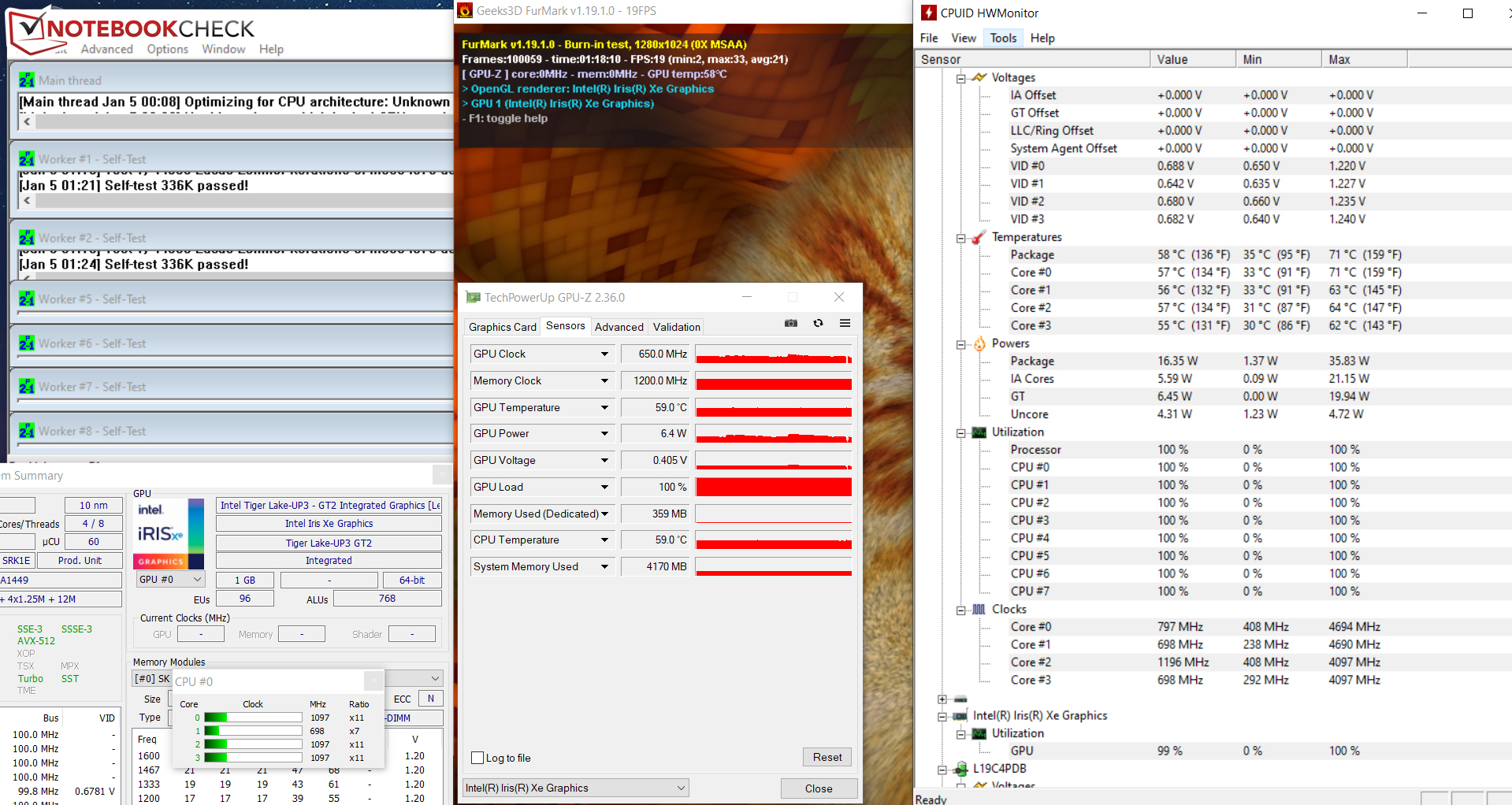The image size is (1512, 805).
Task: Collapse the Clocks tree node
Action: pos(961,610)
